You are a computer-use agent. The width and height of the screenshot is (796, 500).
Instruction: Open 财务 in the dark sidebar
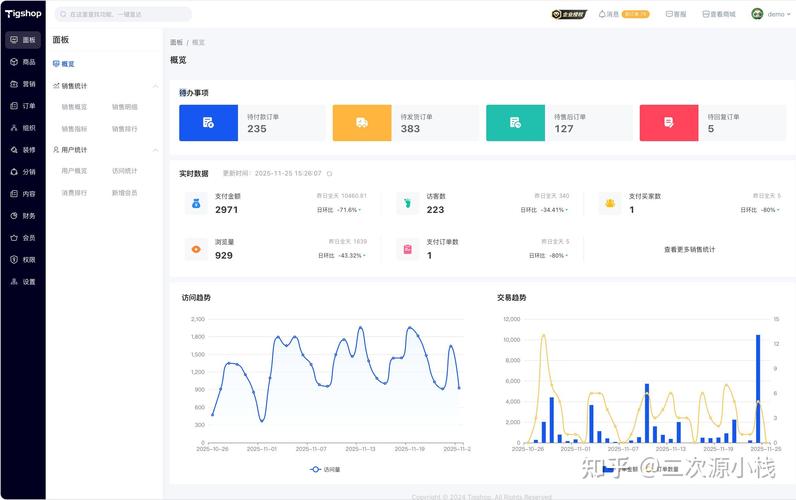tap(23, 216)
